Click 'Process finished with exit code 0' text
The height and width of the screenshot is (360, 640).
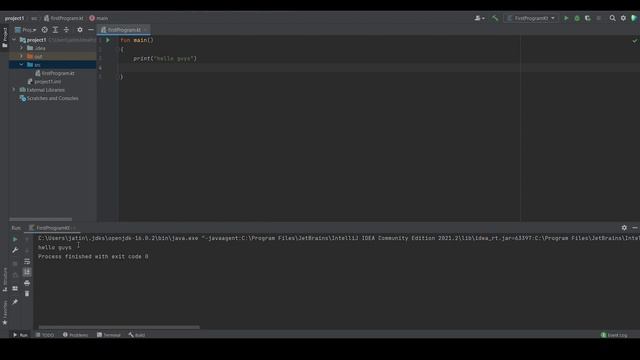pos(93,256)
